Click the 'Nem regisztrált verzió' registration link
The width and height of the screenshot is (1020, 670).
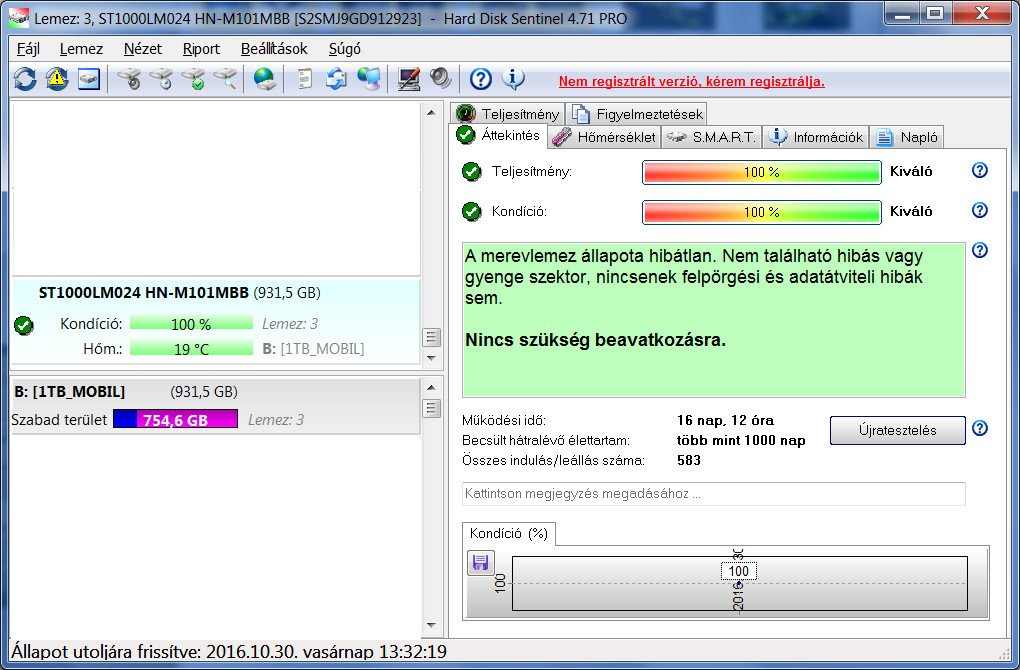[691, 81]
